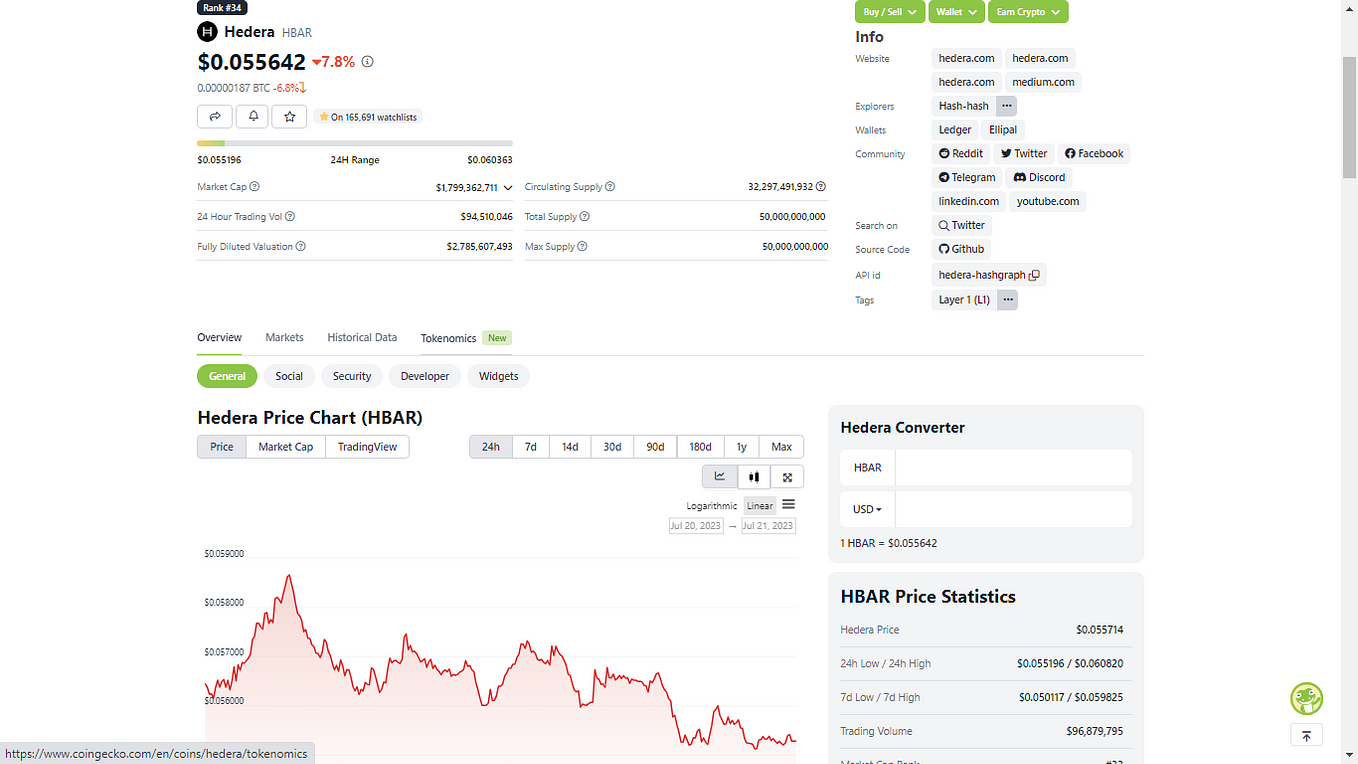Click the share arrow icon button

(x=215, y=117)
